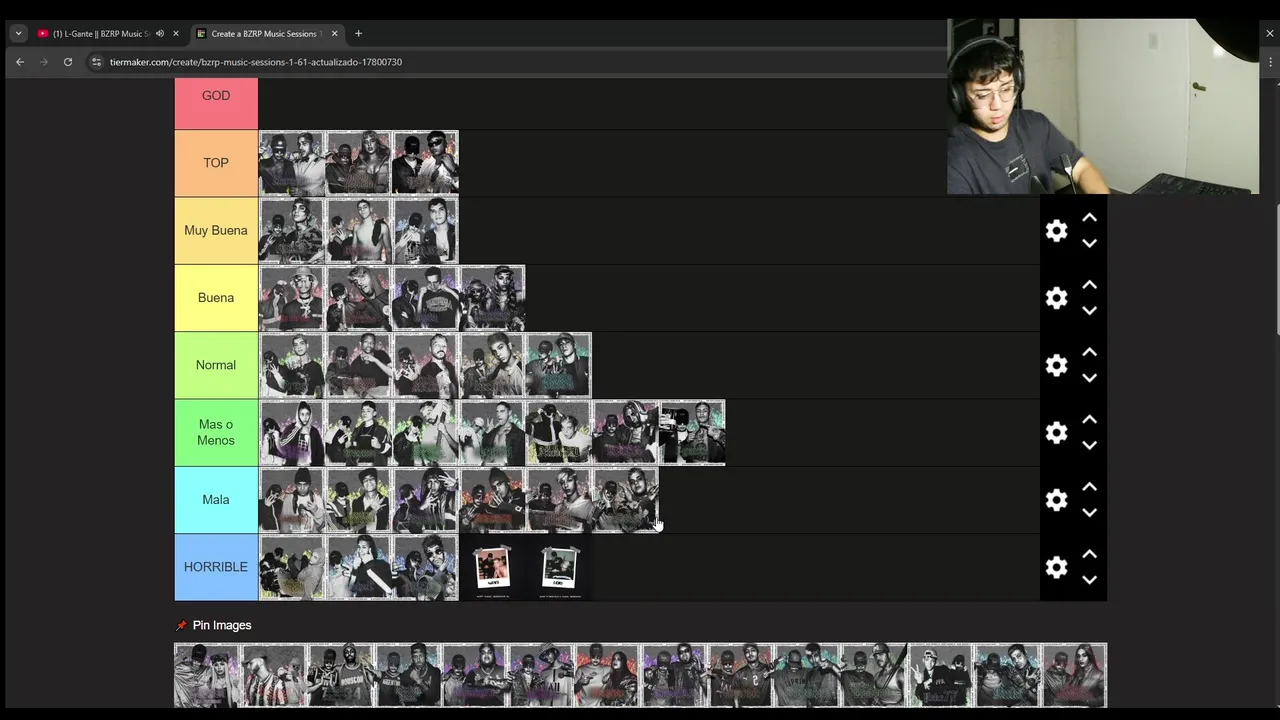Open settings gear for Mala tier
Screen dimensions: 1280x720
click(1056, 500)
